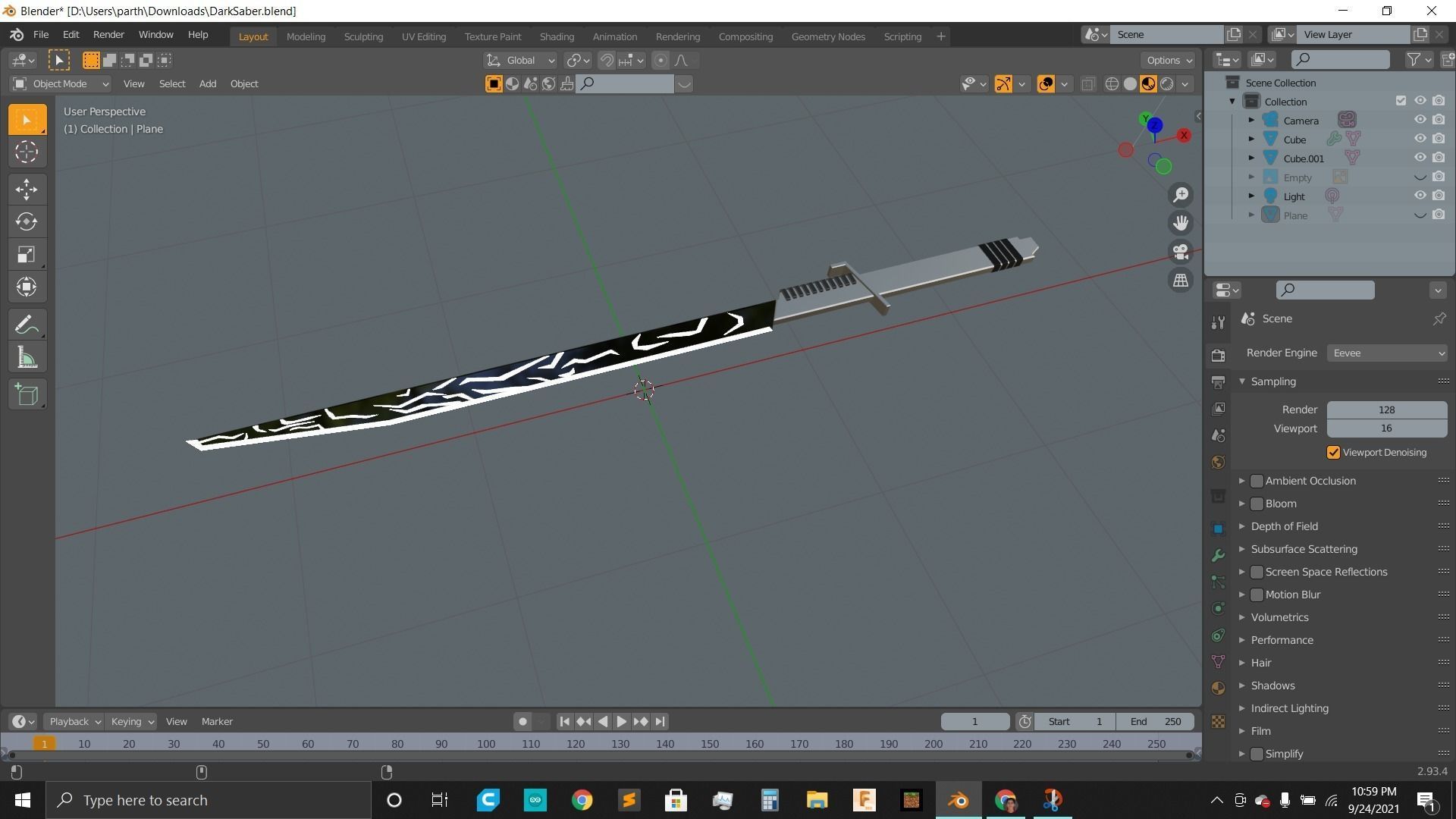Image resolution: width=1456 pixels, height=819 pixels.
Task: Expand the Cube tree item
Action: pos(1251,139)
